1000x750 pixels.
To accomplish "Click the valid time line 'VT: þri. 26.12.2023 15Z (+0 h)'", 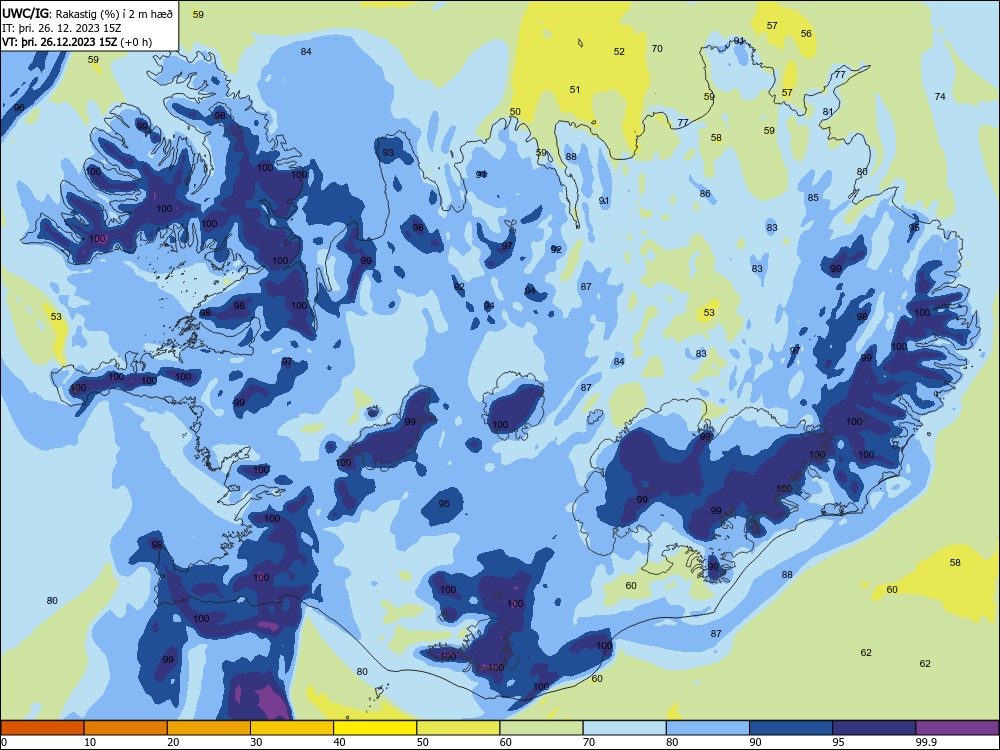I will 77,42.
